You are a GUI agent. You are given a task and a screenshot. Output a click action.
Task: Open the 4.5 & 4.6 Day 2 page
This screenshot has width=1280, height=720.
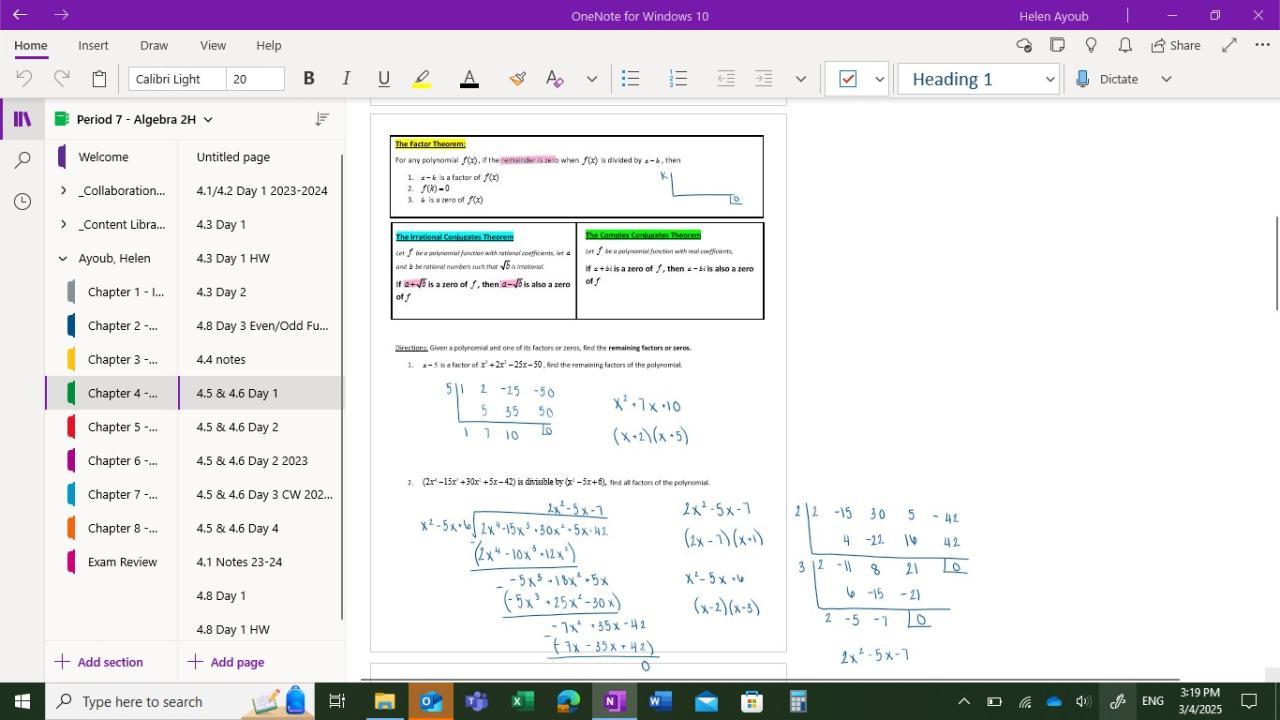coord(237,427)
